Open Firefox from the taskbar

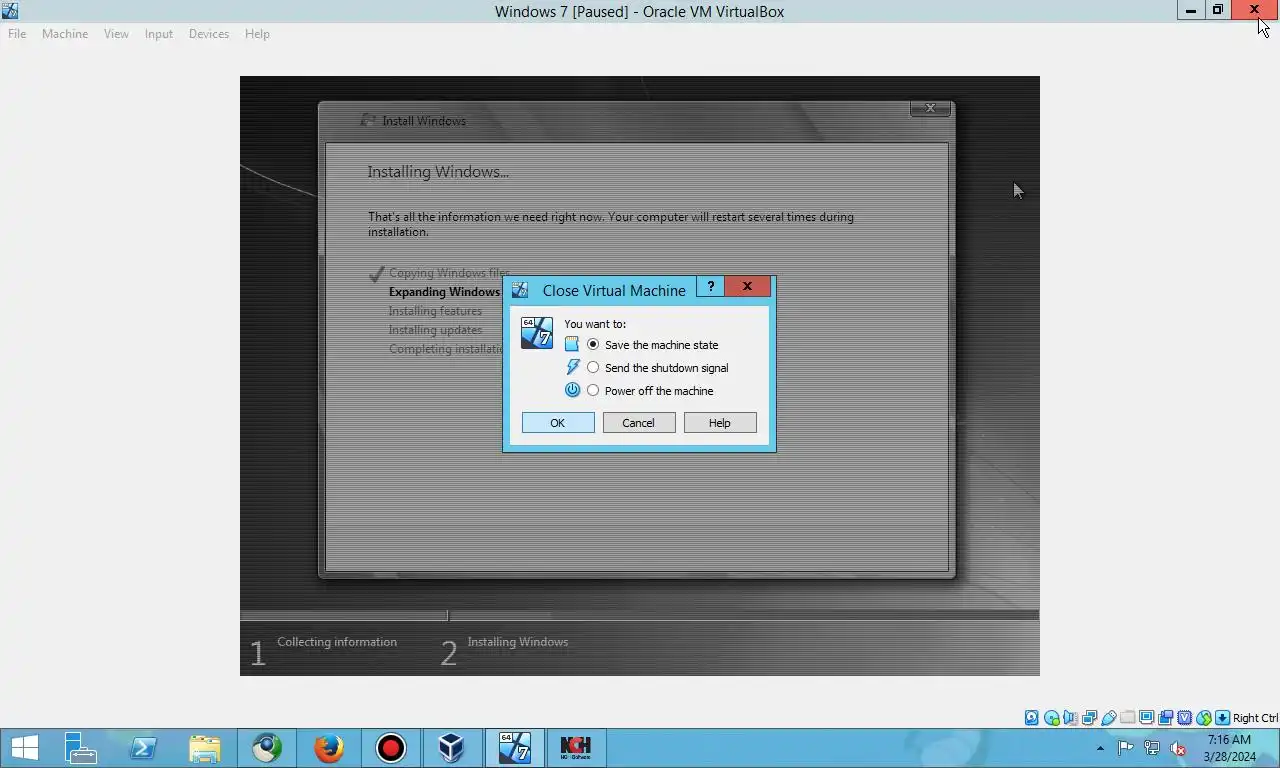click(329, 748)
